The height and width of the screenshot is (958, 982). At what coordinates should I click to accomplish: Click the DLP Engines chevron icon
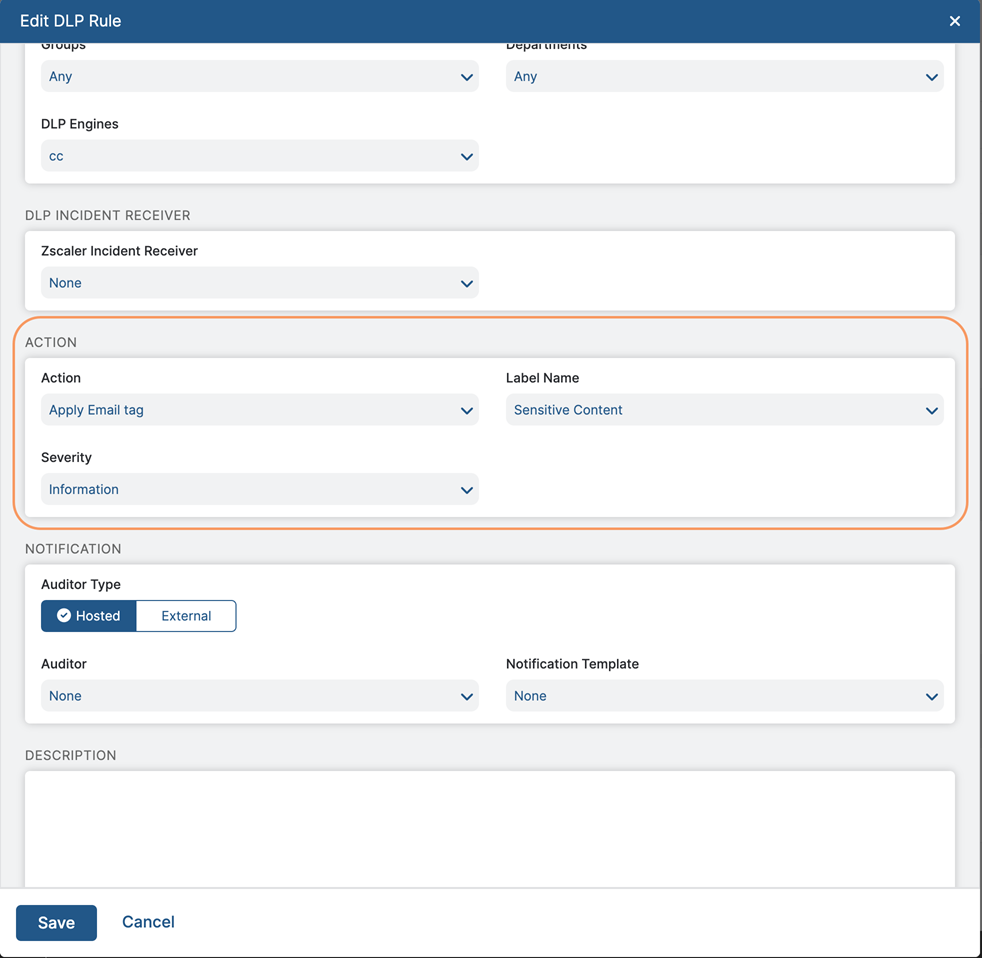click(466, 156)
